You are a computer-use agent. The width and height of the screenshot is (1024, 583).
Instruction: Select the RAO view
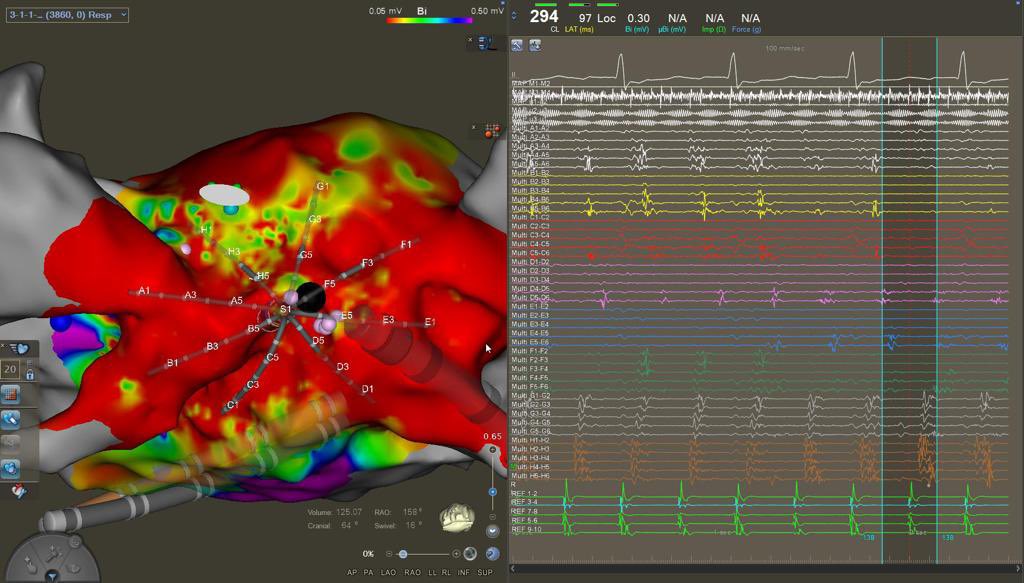[412, 573]
